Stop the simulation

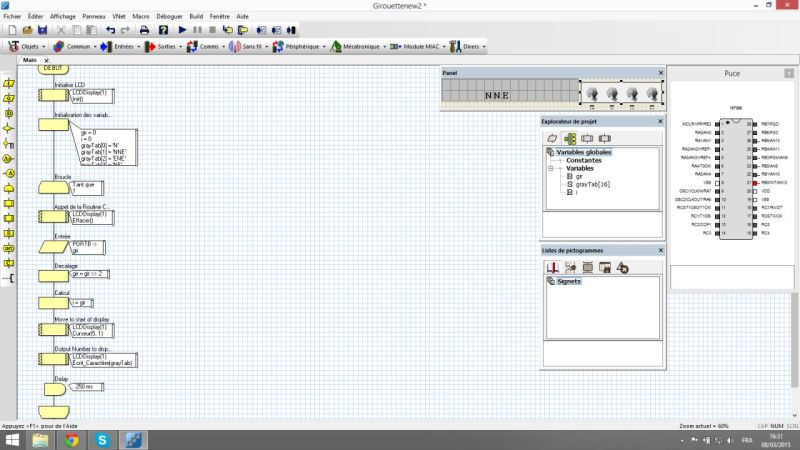(212, 30)
